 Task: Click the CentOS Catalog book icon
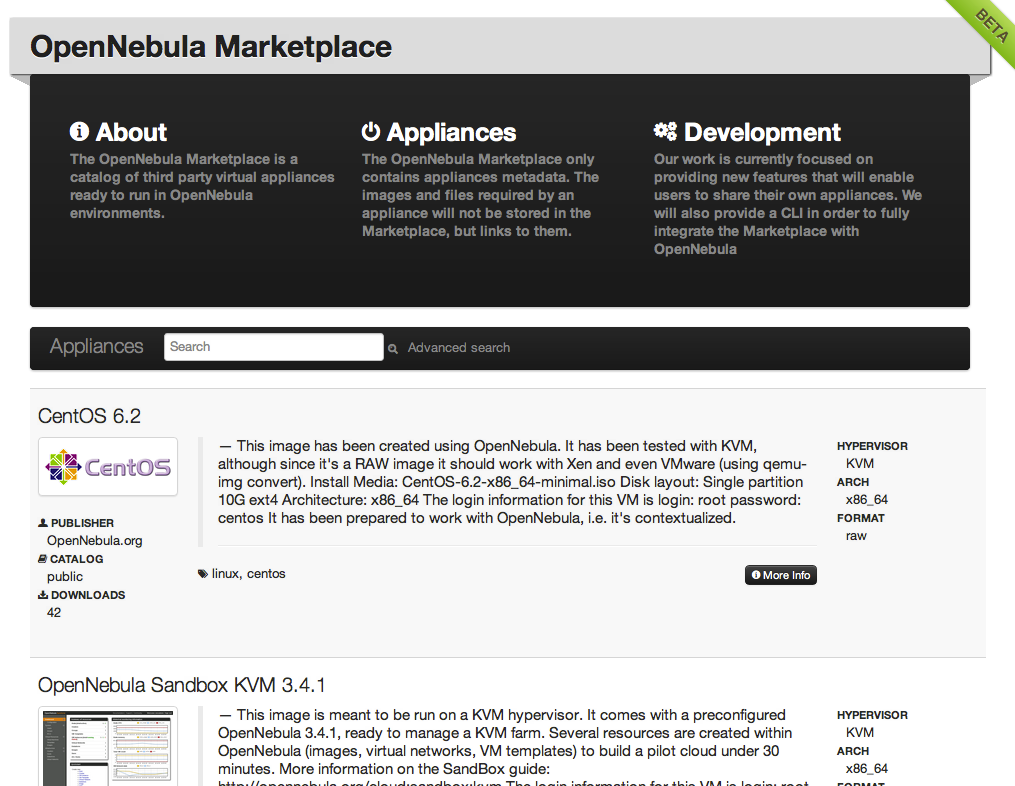tap(42, 559)
